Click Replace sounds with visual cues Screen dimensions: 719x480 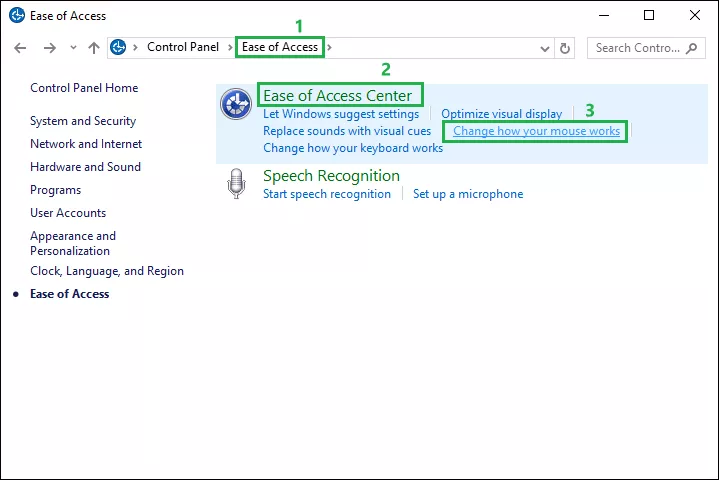click(x=347, y=131)
